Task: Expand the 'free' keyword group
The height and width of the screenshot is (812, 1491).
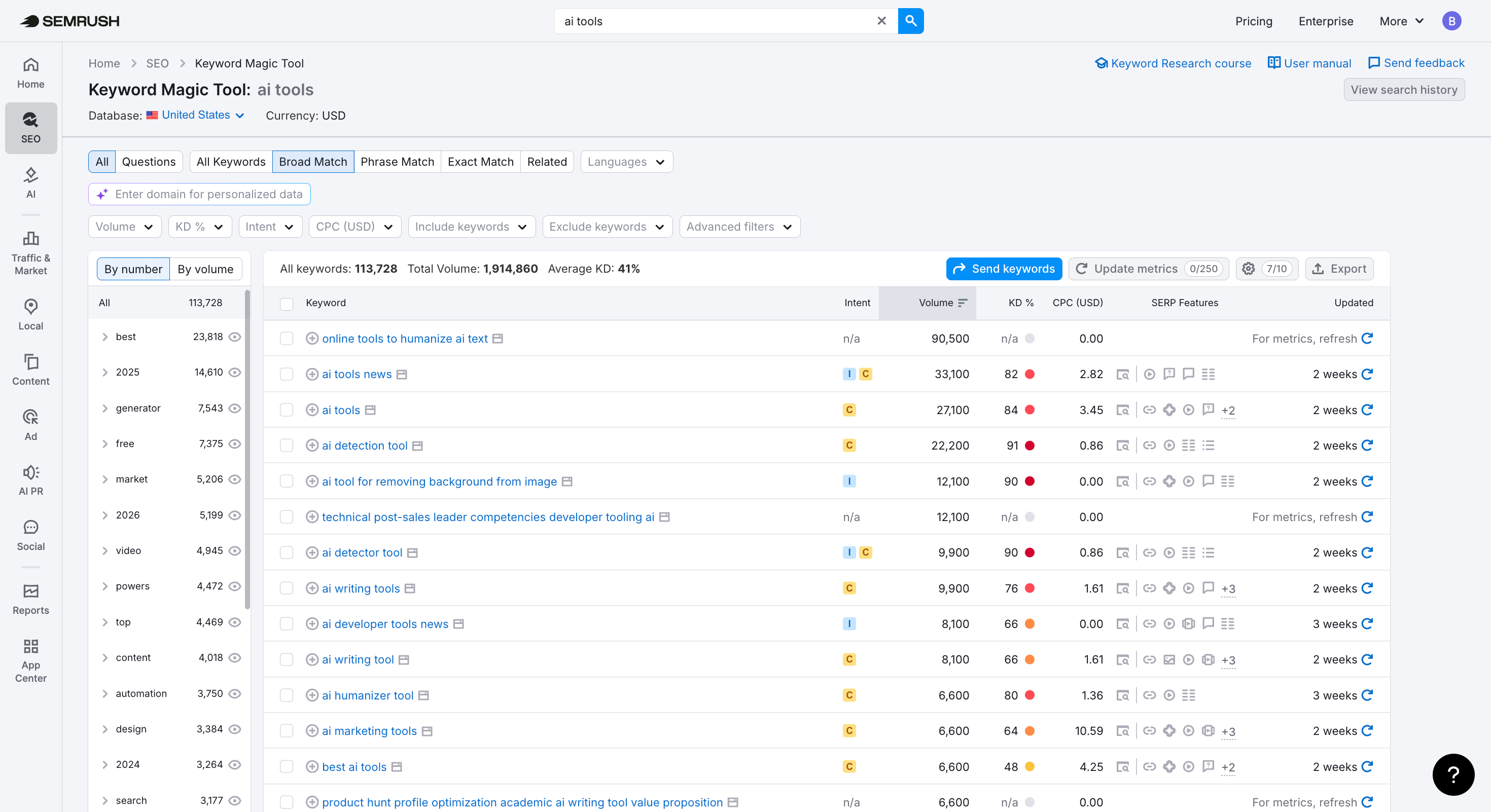Action: [105, 444]
